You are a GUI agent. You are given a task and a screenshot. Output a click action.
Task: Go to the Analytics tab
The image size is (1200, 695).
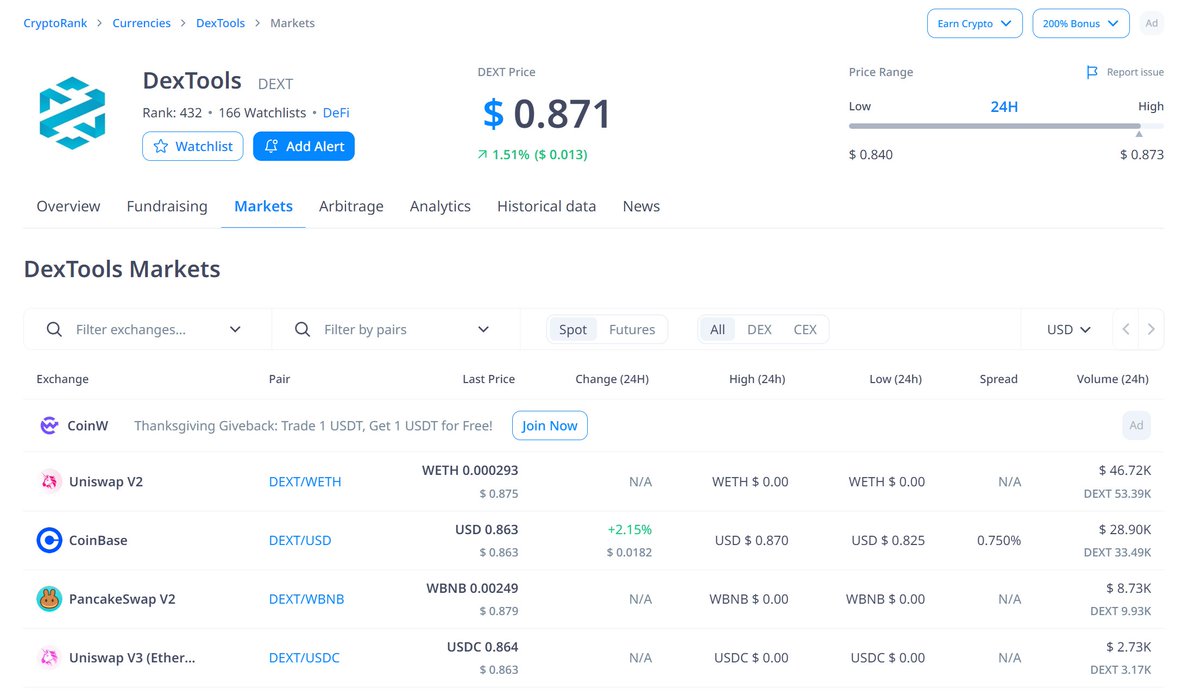[440, 206]
